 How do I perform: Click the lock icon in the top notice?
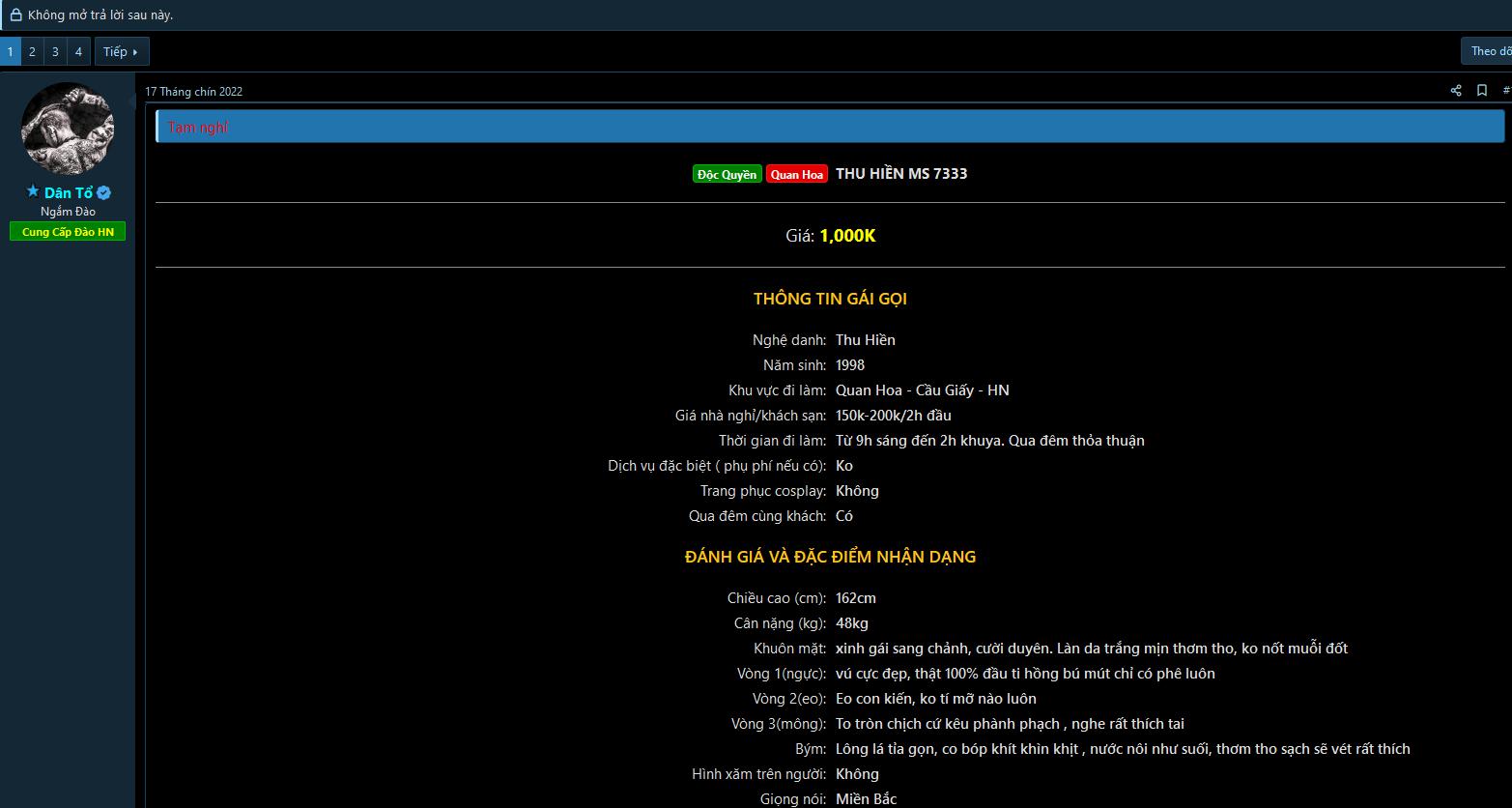(x=15, y=14)
